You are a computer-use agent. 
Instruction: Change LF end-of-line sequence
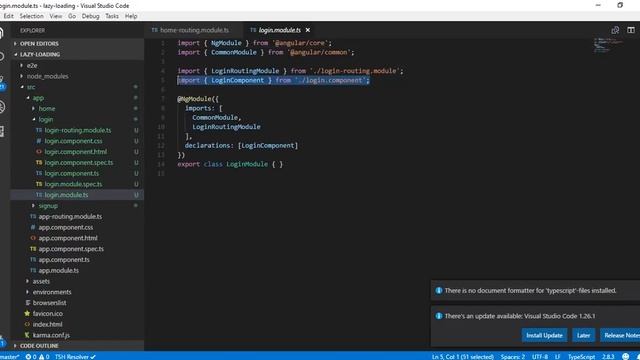[558, 357]
